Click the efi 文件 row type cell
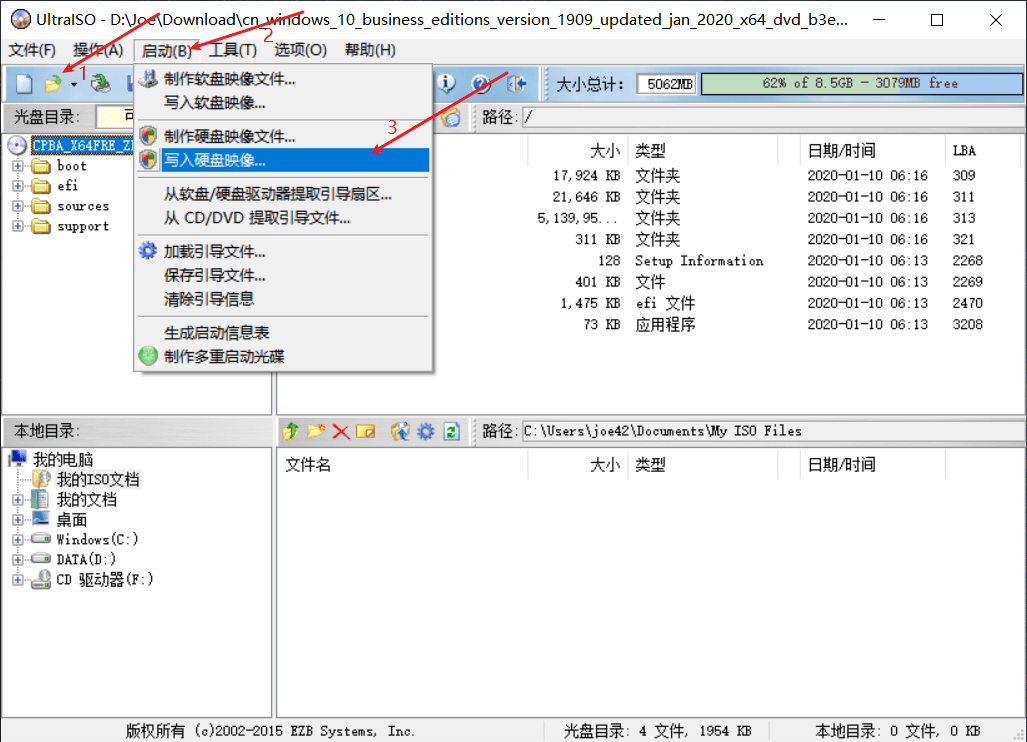This screenshot has width=1027, height=742. pyautogui.click(x=665, y=303)
